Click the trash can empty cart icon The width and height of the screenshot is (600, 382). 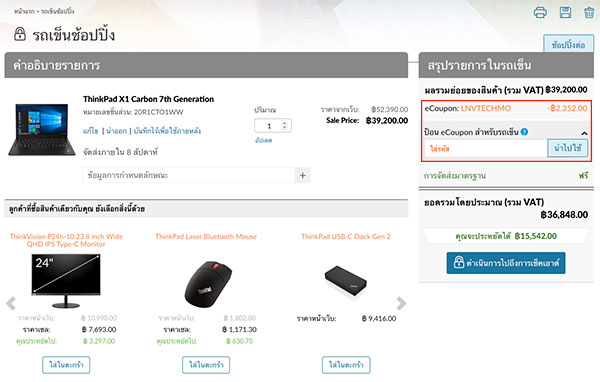(589, 13)
